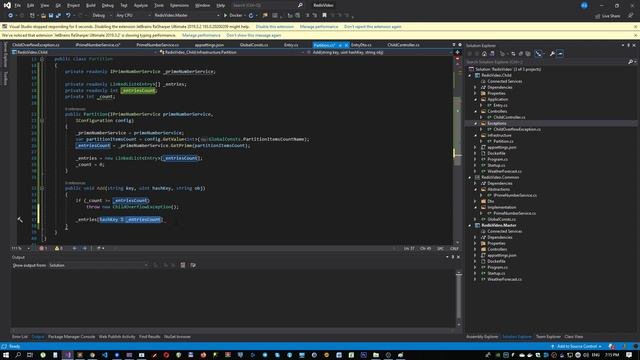This screenshot has width=640, height=360.
Task: Click the Home icon in Solution Explorer toolbar
Action: click(x=484, y=53)
